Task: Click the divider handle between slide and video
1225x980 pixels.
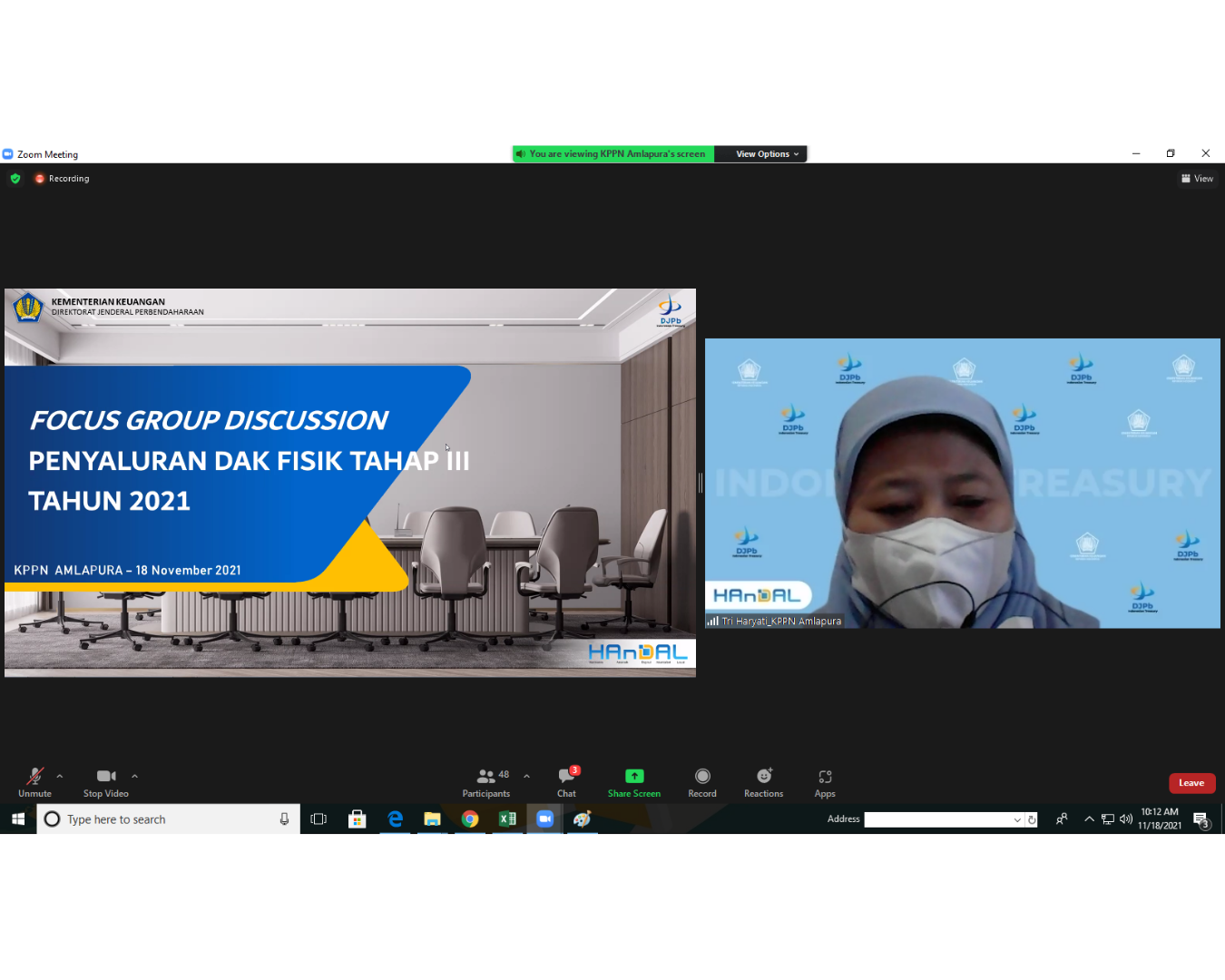Action: coord(701,483)
